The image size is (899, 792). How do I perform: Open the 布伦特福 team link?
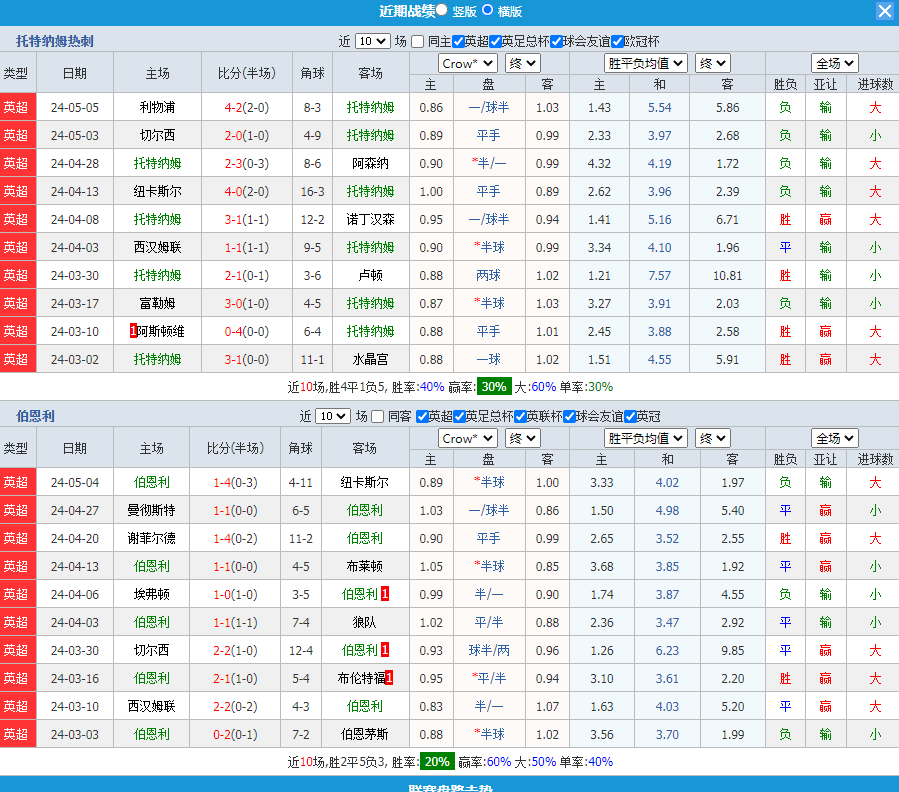pyautogui.click(x=361, y=678)
